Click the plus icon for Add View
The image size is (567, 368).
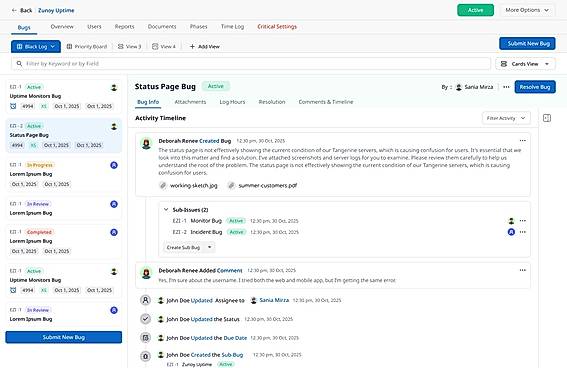click(192, 47)
